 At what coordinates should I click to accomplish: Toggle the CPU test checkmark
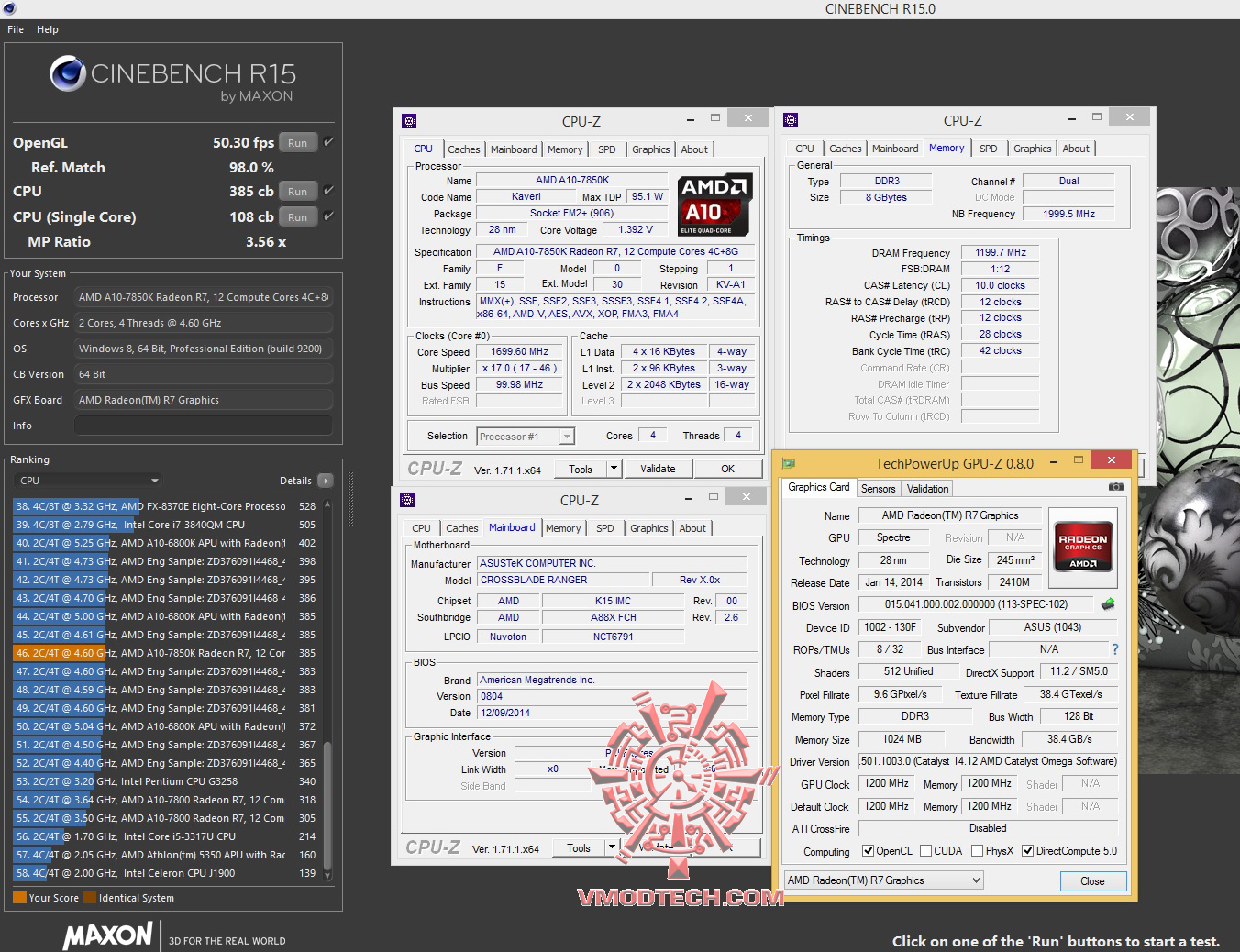click(328, 191)
